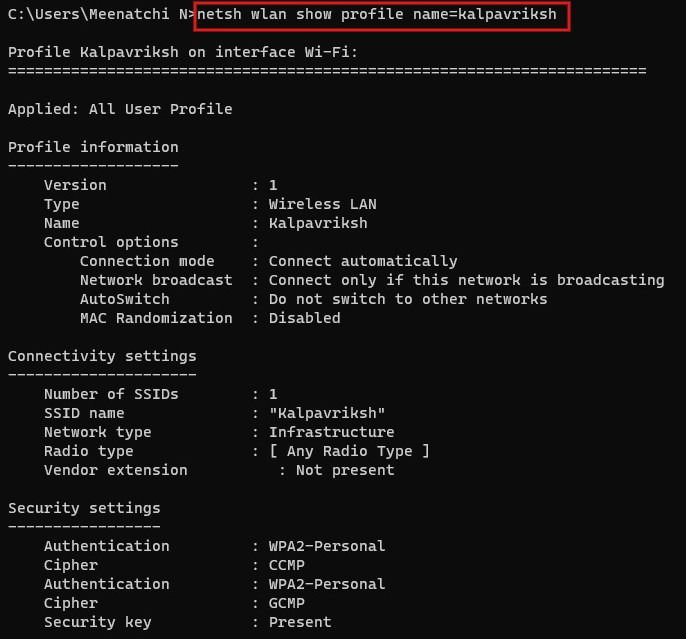Click the "CCMP" cipher value
This screenshot has height=639, width=686.
(286, 565)
